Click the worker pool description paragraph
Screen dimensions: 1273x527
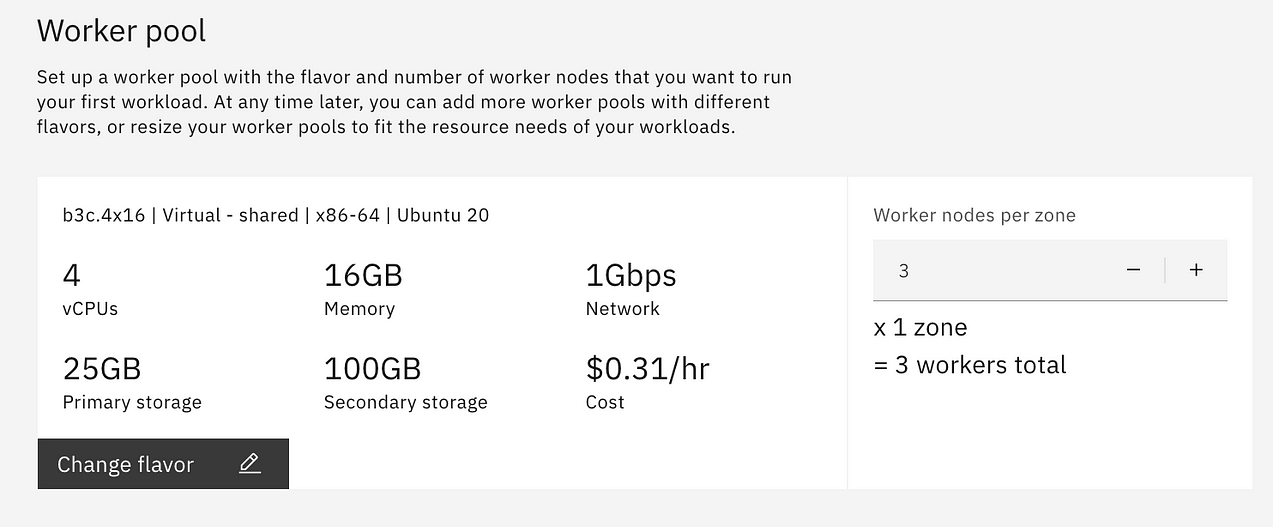(x=417, y=103)
